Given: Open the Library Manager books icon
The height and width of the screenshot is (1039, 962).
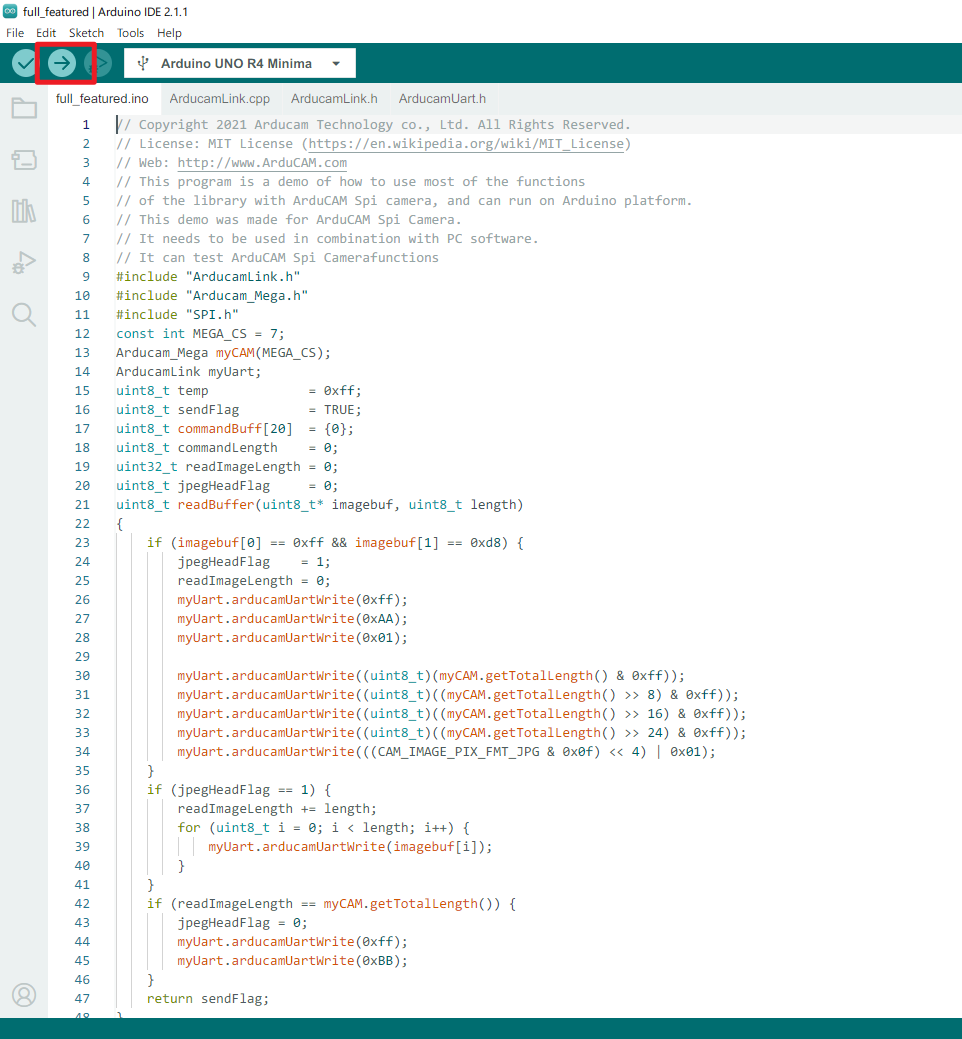Looking at the screenshot, I should coord(24,211).
